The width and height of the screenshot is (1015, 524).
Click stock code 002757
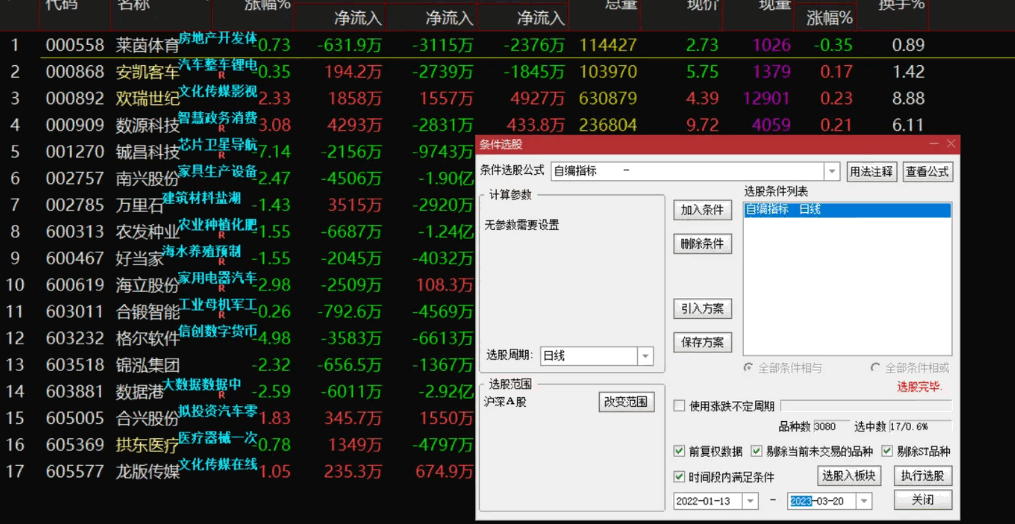click(x=74, y=179)
